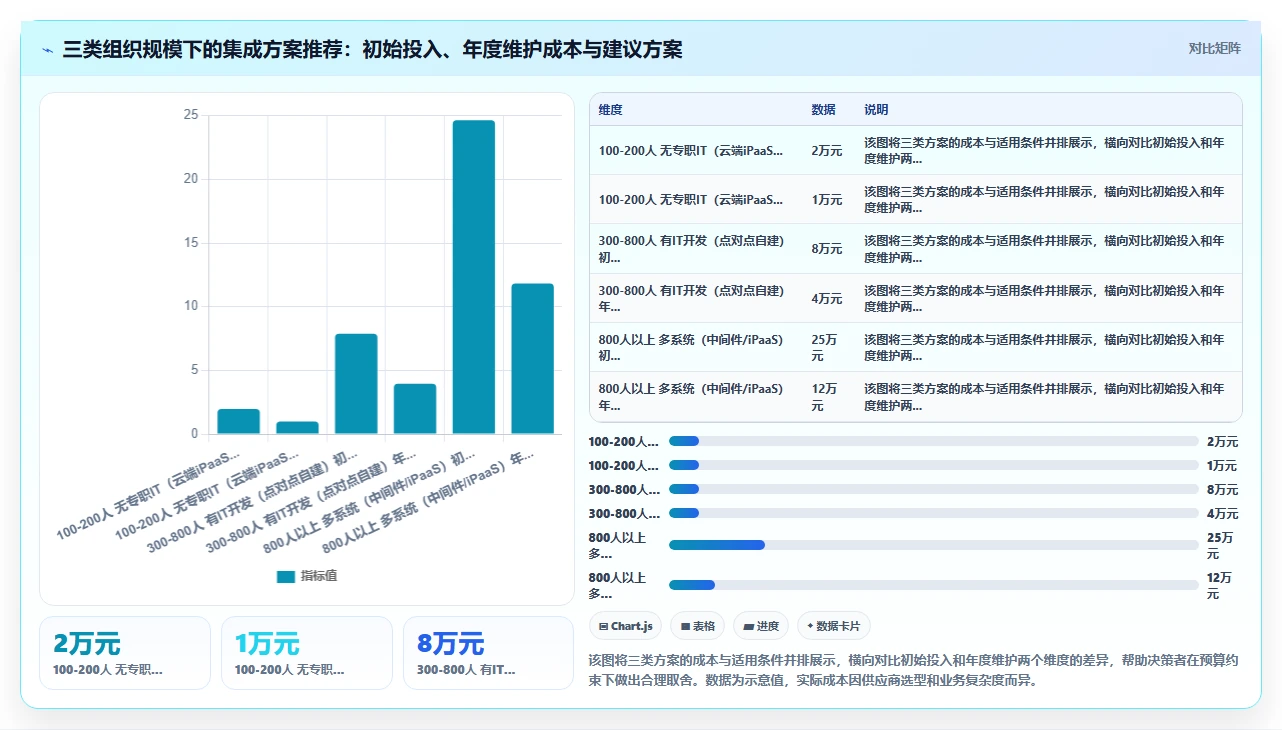Click the y-axis label 15
Screen dimensions: 1282x730
(190, 243)
